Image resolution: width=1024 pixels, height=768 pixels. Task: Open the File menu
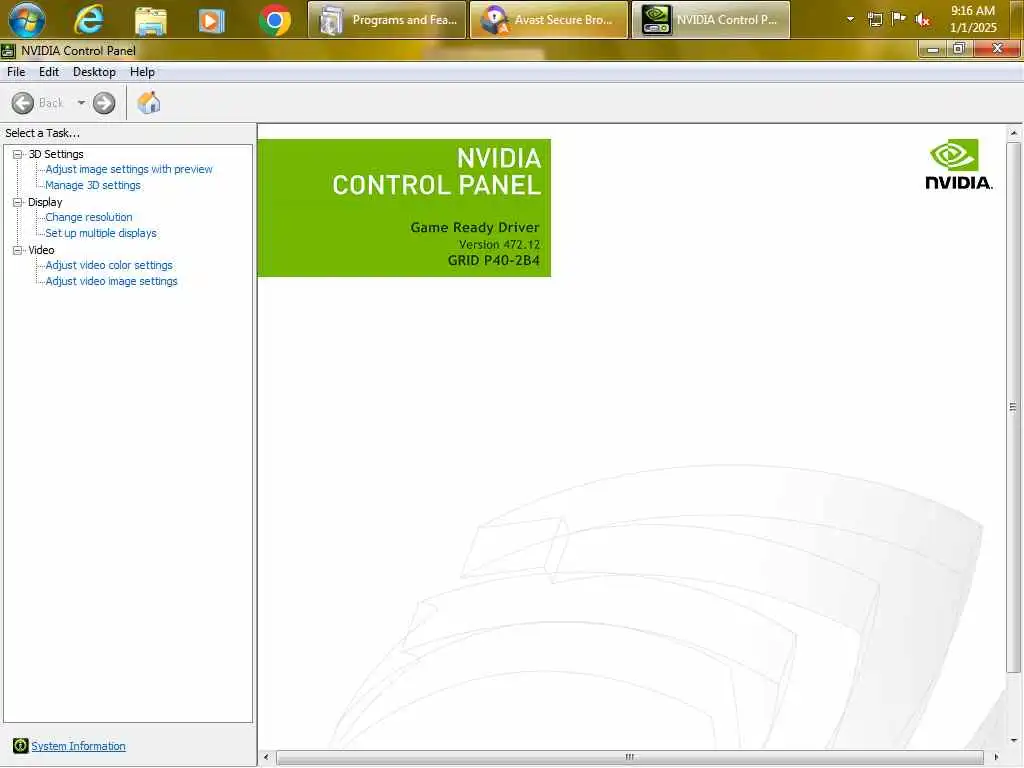pyautogui.click(x=16, y=72)
